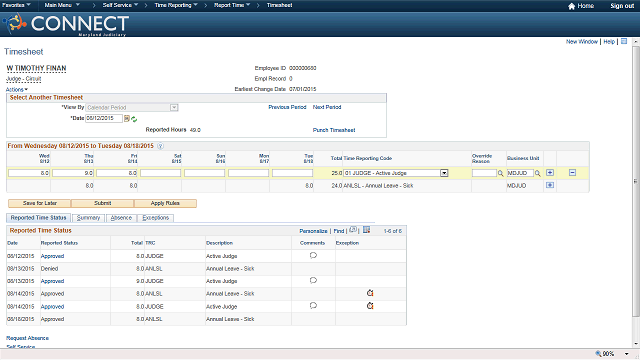Open Report Time breadcrumb menu
The width and height of the screenshot is (640, 360).
click(x=232, y=5)
